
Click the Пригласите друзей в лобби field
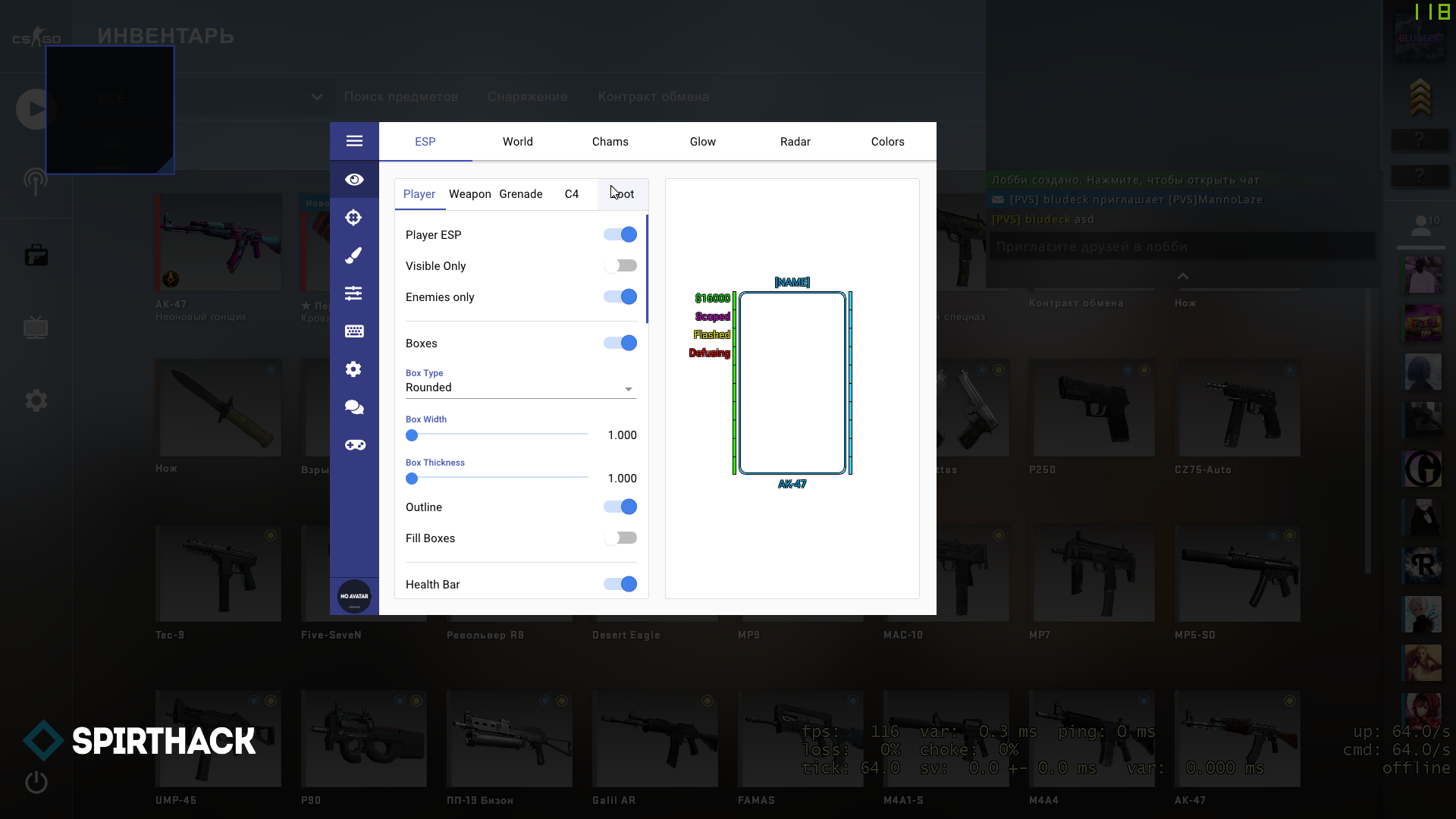(1182, 246)
